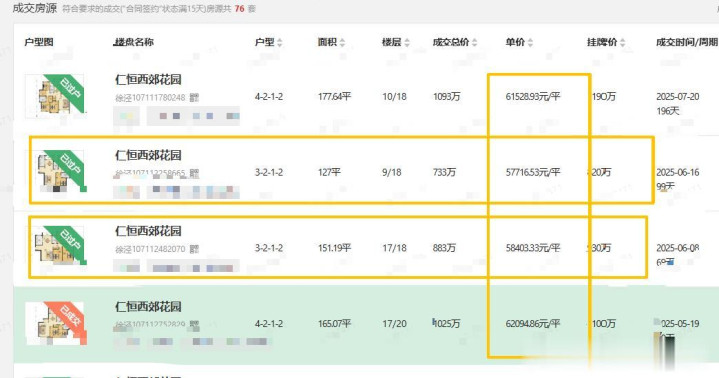Image resolution: width=719 pixels, height=378 pixels.
Task: Sort listings by 楼层 column arrows
Action: 407,43
